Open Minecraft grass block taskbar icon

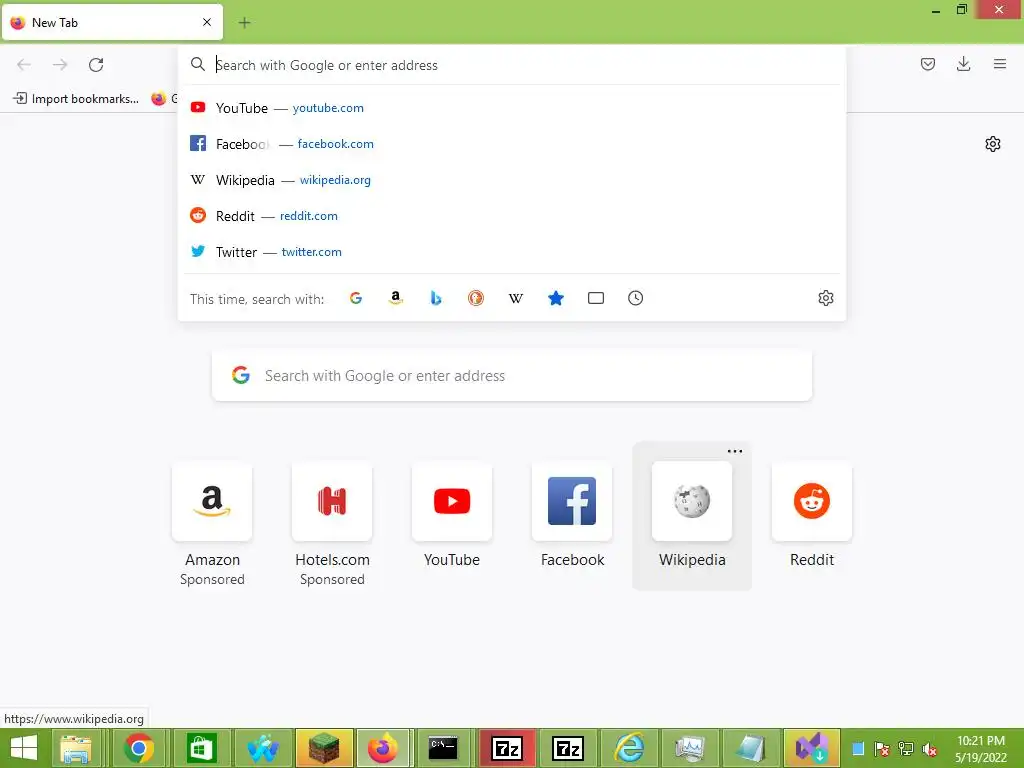point(325,748)
